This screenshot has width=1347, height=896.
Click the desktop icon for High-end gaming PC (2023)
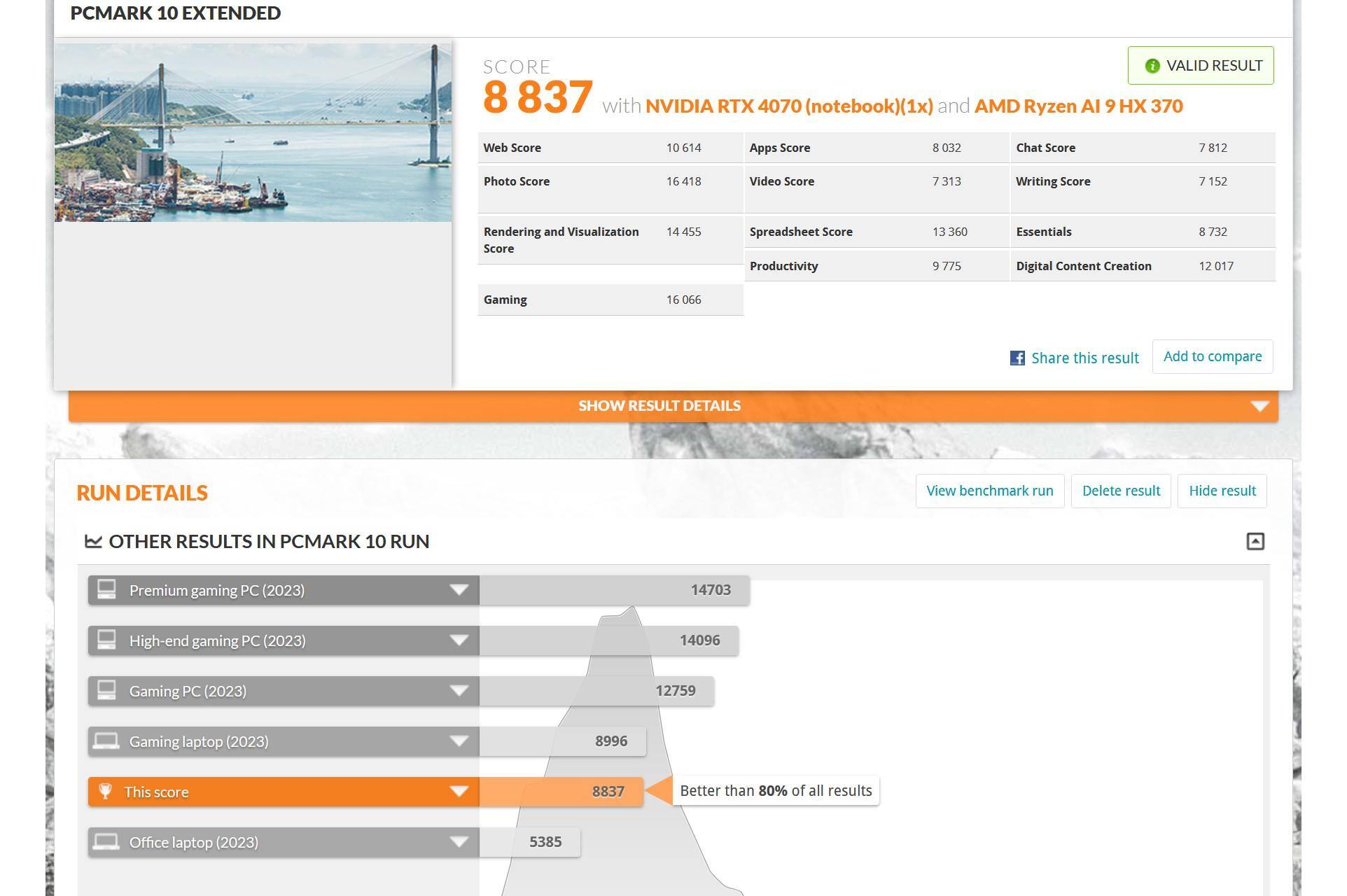[x=106, y=640]
